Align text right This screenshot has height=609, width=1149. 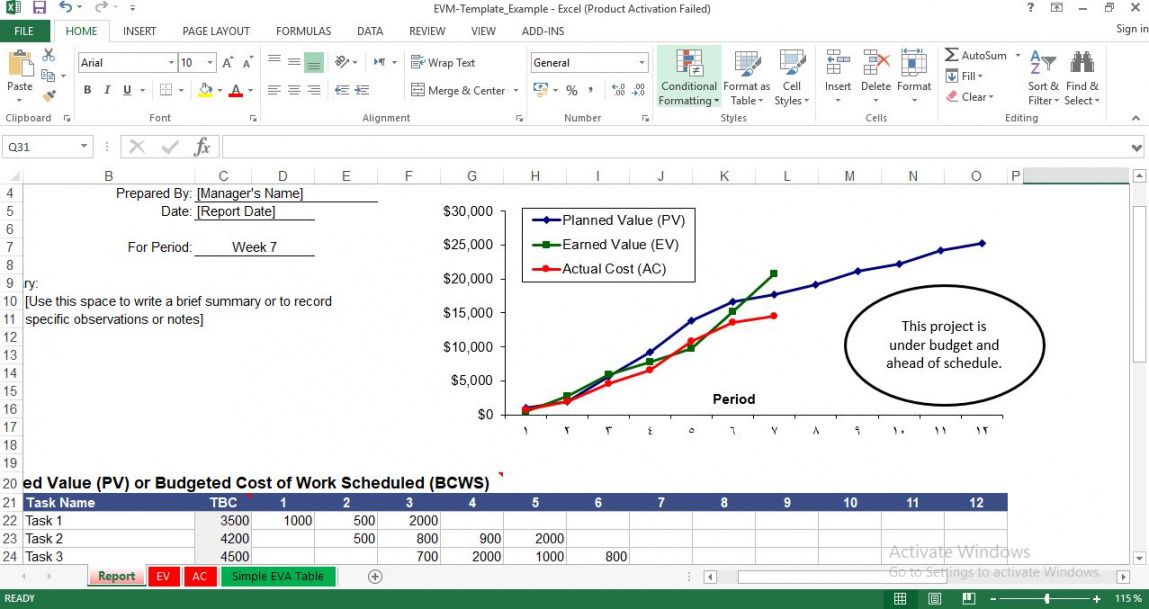coord(314,90)
